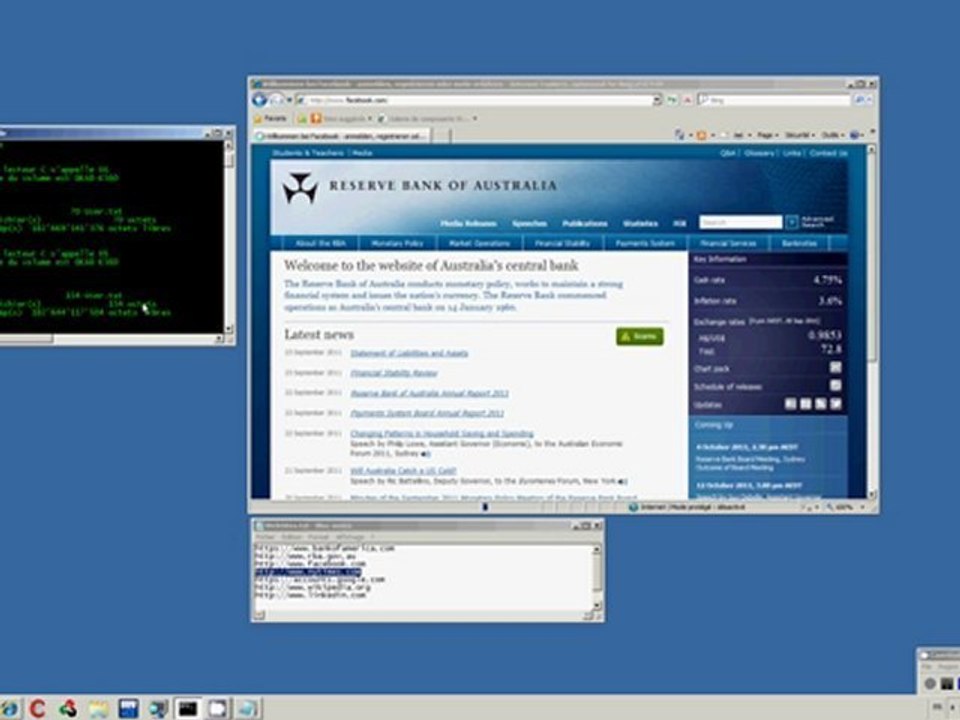
Task: Open Financial Stability Review news link
Action: pos(394,373)
